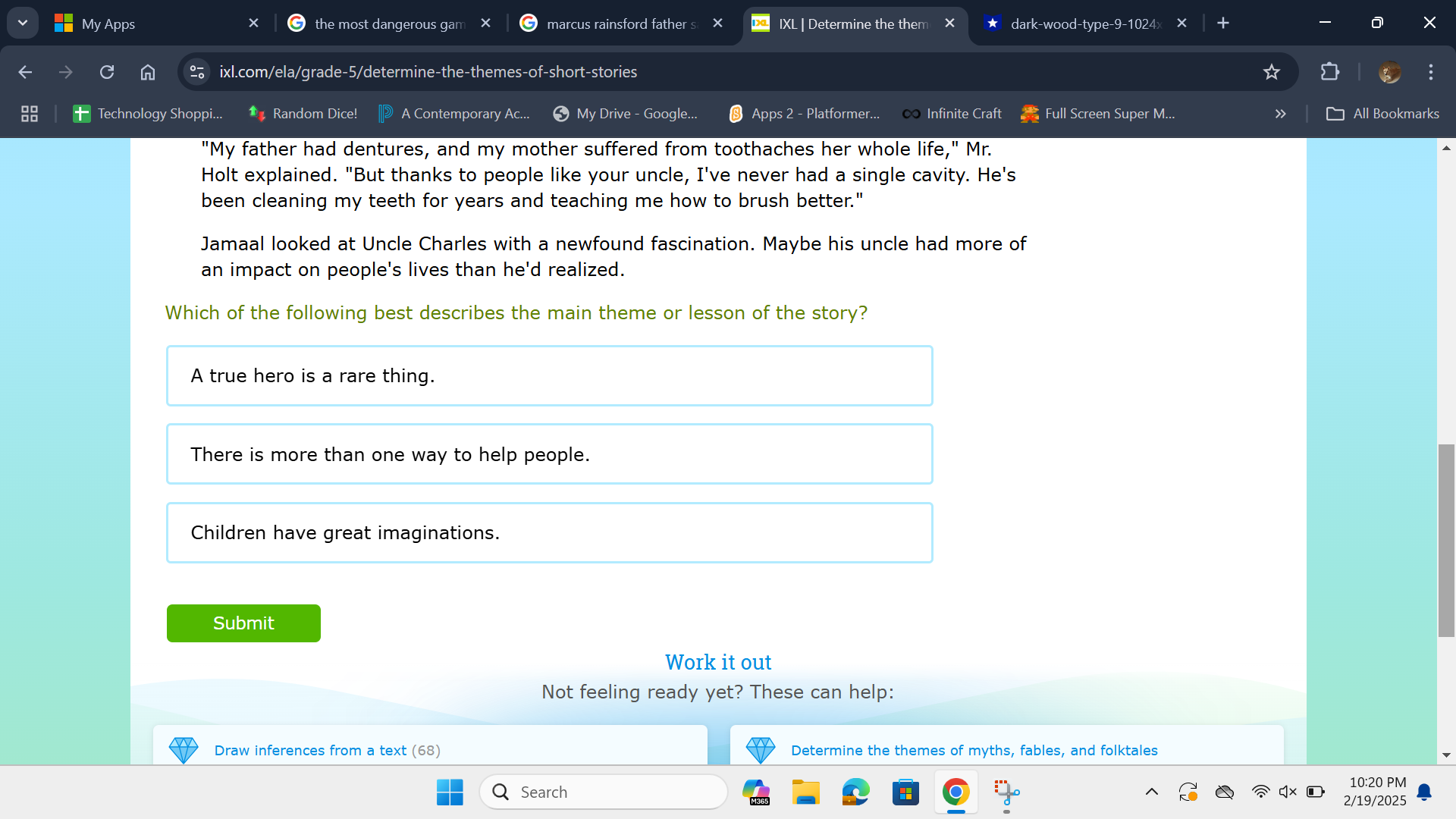Expand the system tray hidden icons chevron
The height and width of the screenshot is (819, 1456).
click(x=1151, y=792)
